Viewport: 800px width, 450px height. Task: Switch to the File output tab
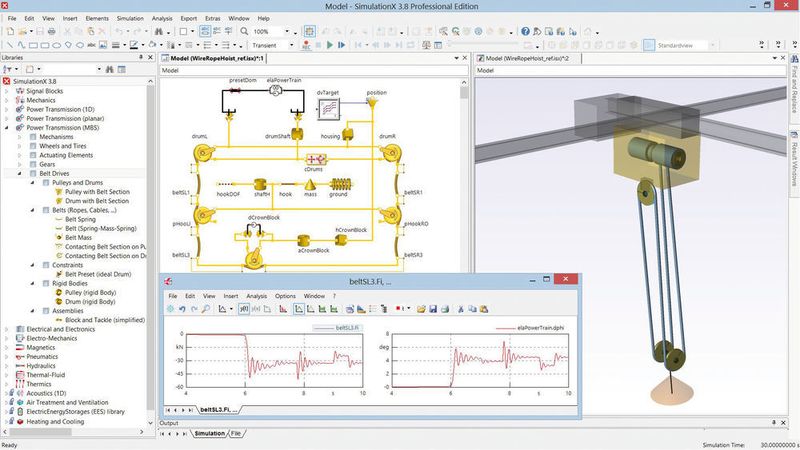coord(236,433)
